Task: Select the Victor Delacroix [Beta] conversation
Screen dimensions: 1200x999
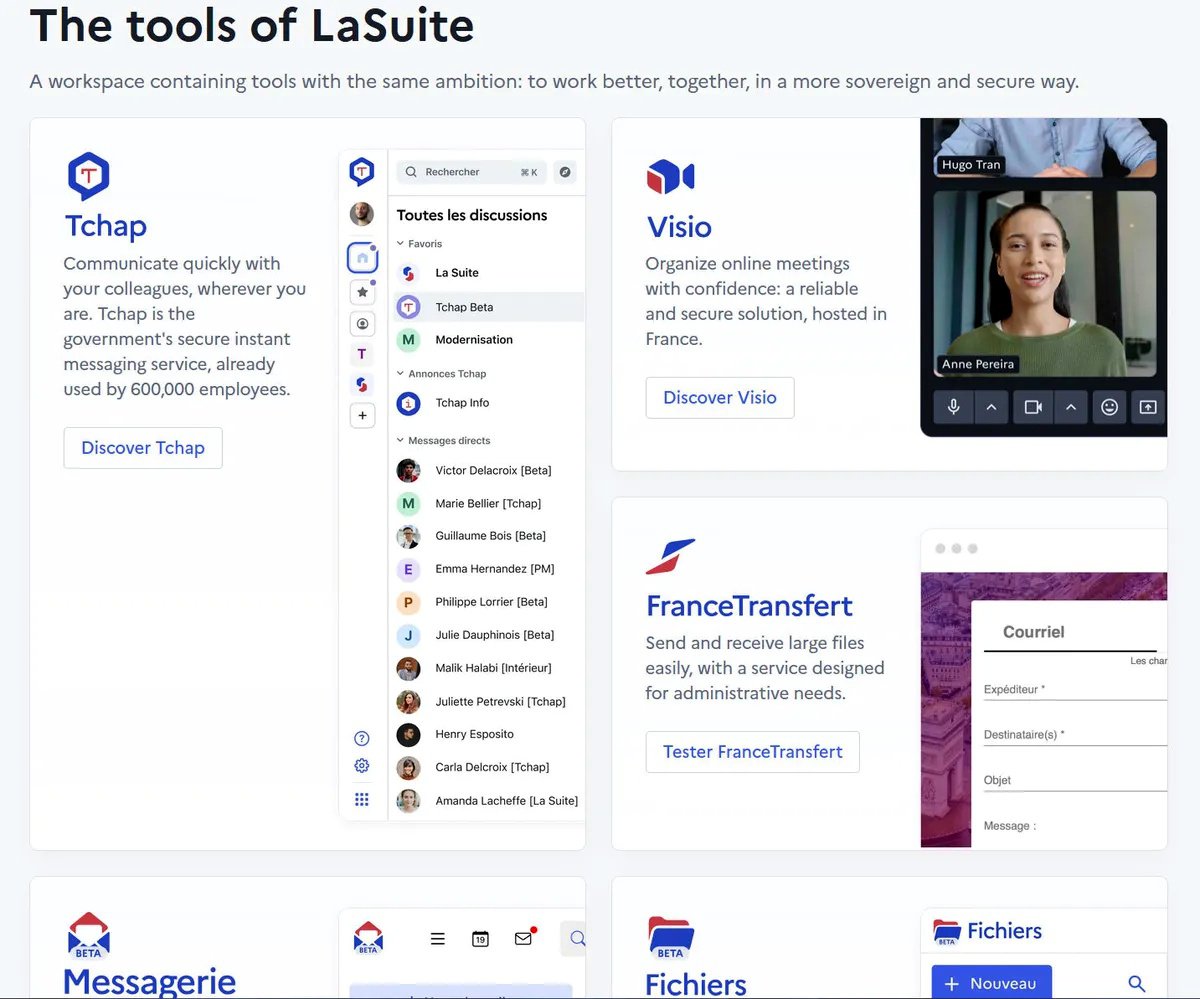Action: coord(492,470)
